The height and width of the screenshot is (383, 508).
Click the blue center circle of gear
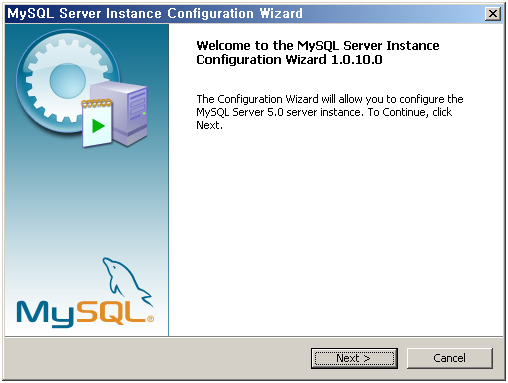click(68, 81)
